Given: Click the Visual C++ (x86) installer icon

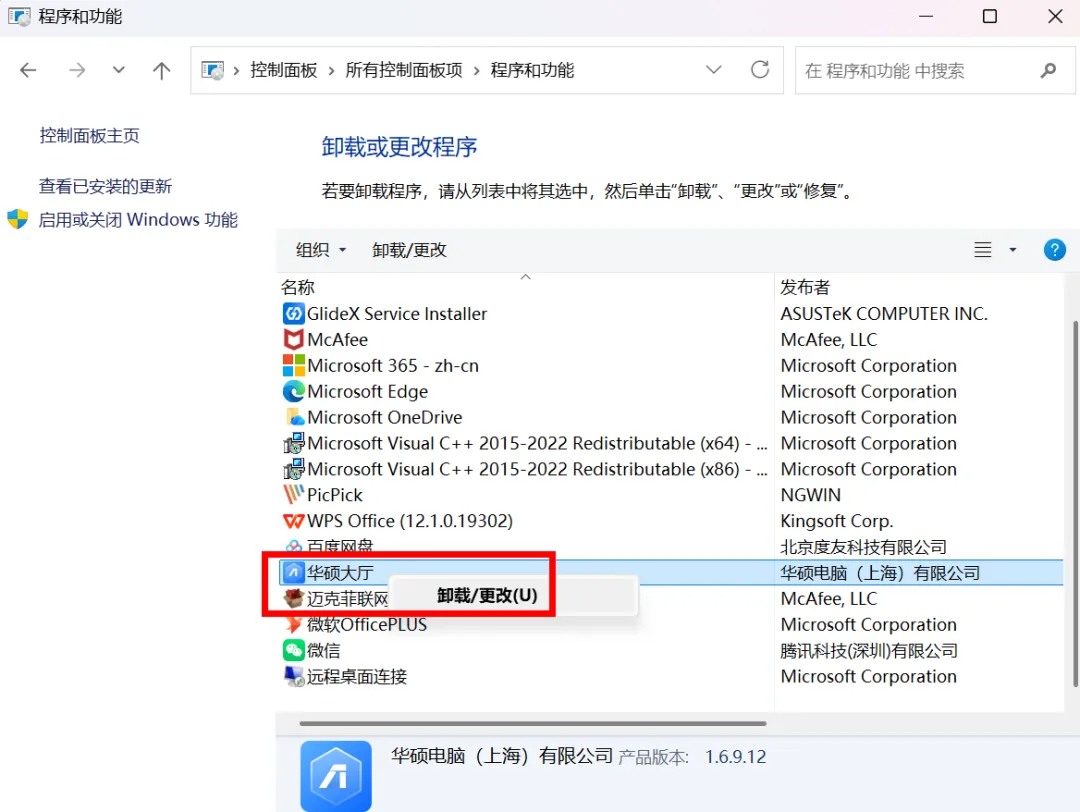Looking at the screenshot, I should pos(294,469).
